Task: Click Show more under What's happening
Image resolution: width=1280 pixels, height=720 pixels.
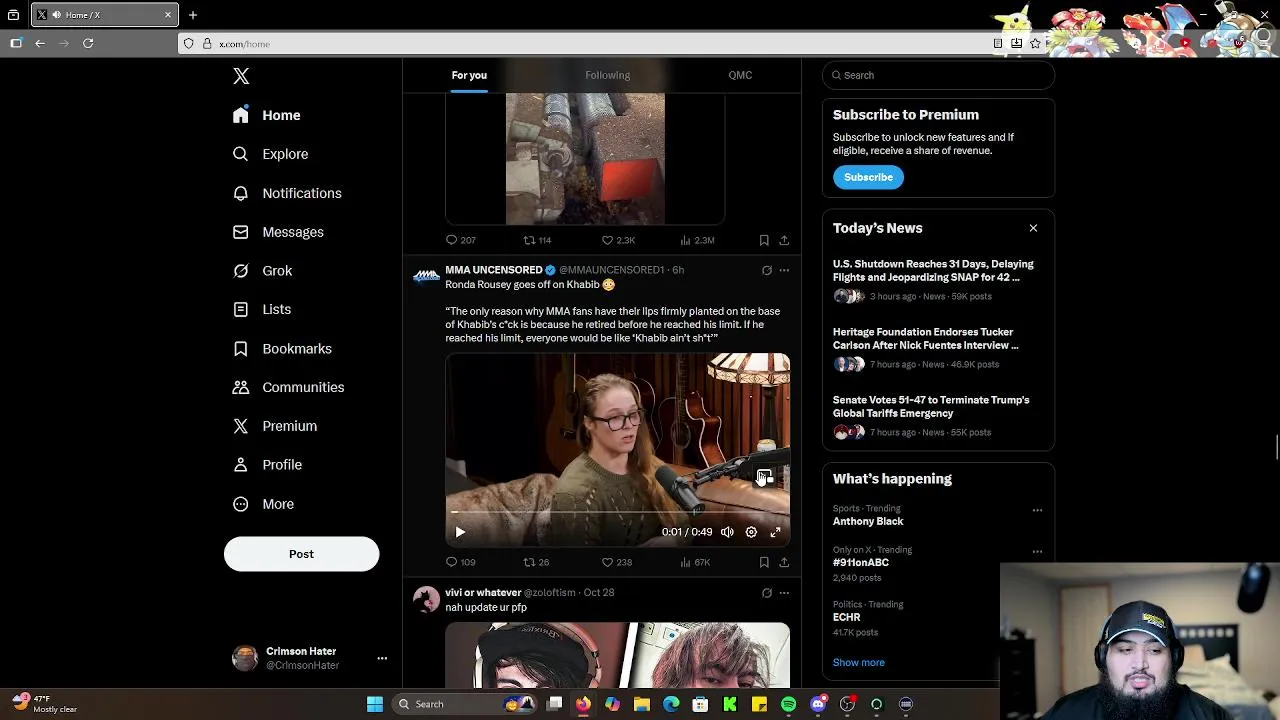Action: point(858,662)
